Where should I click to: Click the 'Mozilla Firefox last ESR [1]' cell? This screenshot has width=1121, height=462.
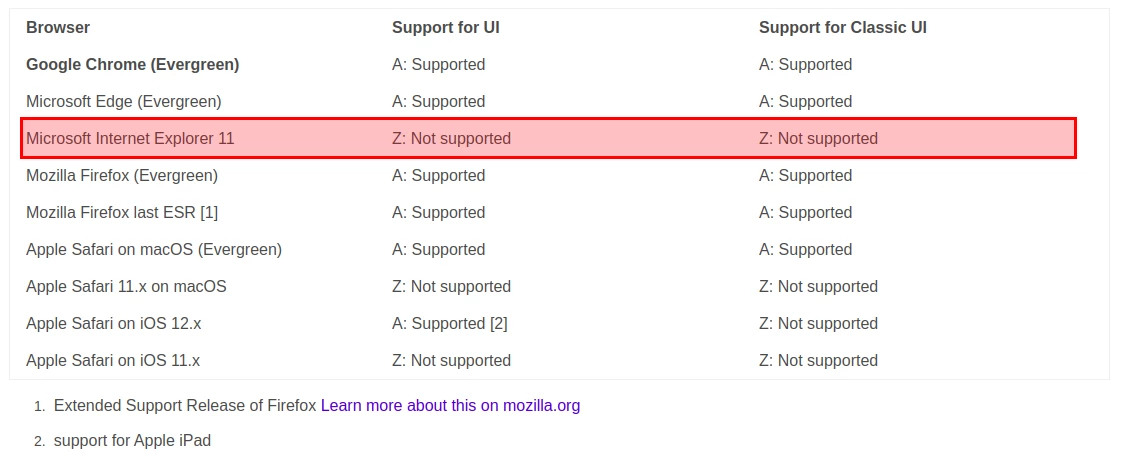coord(121,212)
